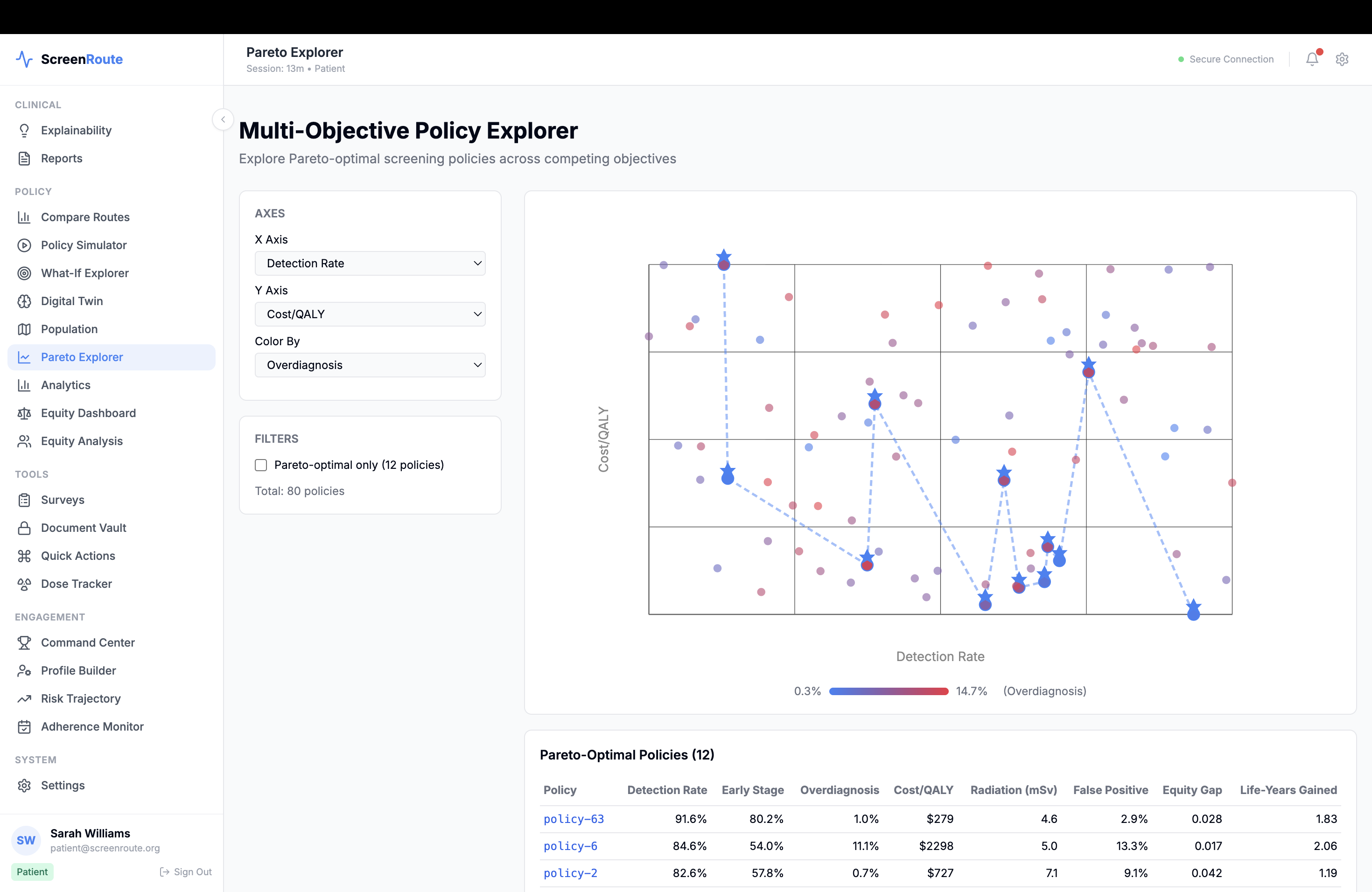This screenshot has width=1372, height=892.
Task: Click the Digital Twin brain icon
Action: point(24,301)
